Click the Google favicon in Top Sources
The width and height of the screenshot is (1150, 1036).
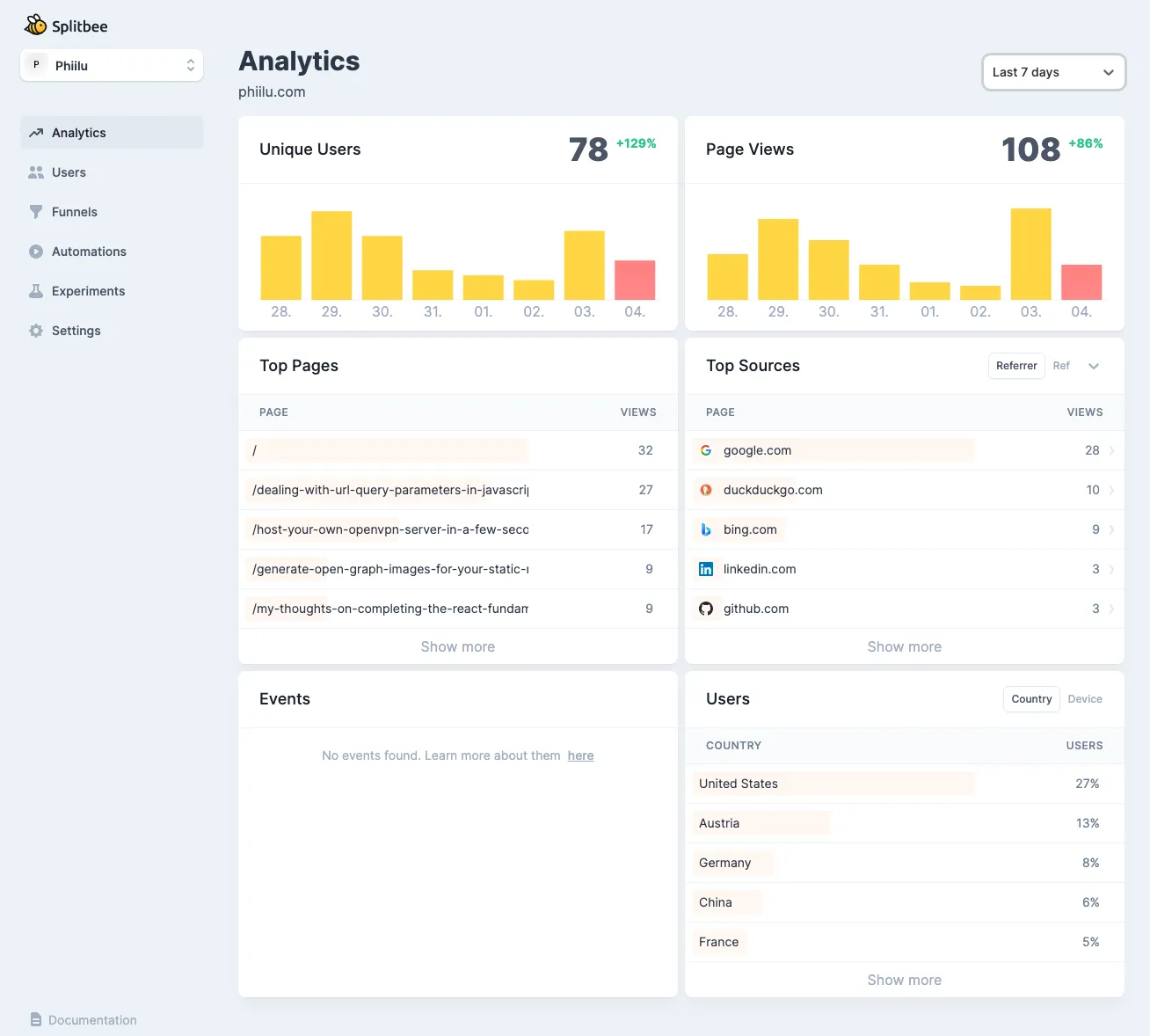click(x=706, y=450)
